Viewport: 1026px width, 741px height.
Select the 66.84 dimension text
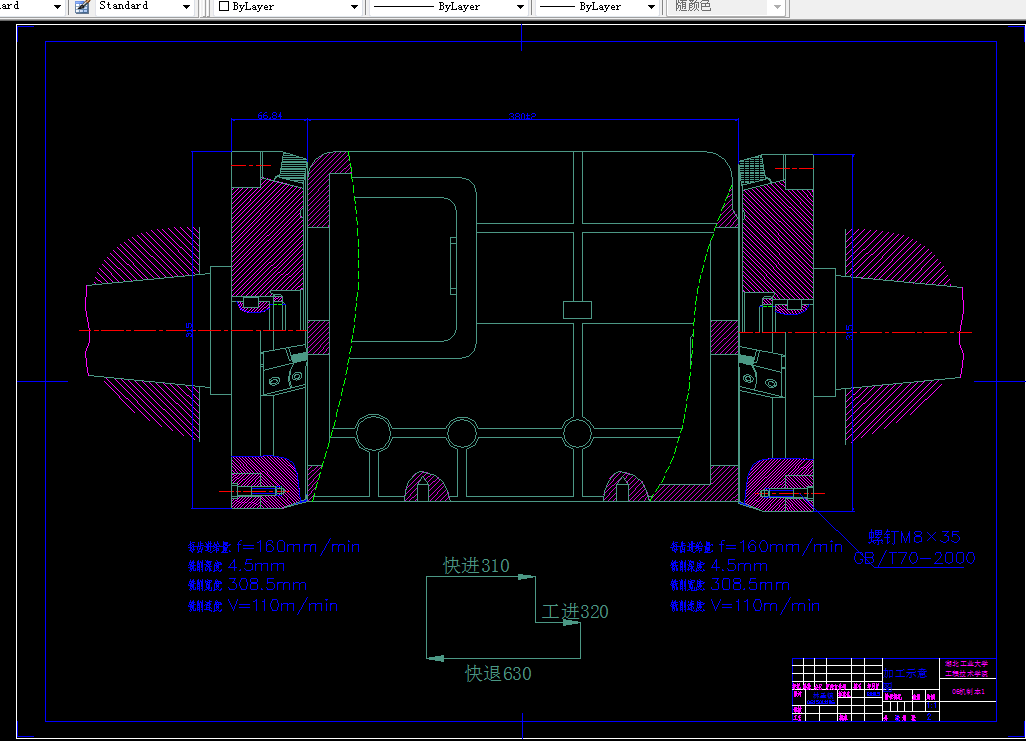pos(270,116)
